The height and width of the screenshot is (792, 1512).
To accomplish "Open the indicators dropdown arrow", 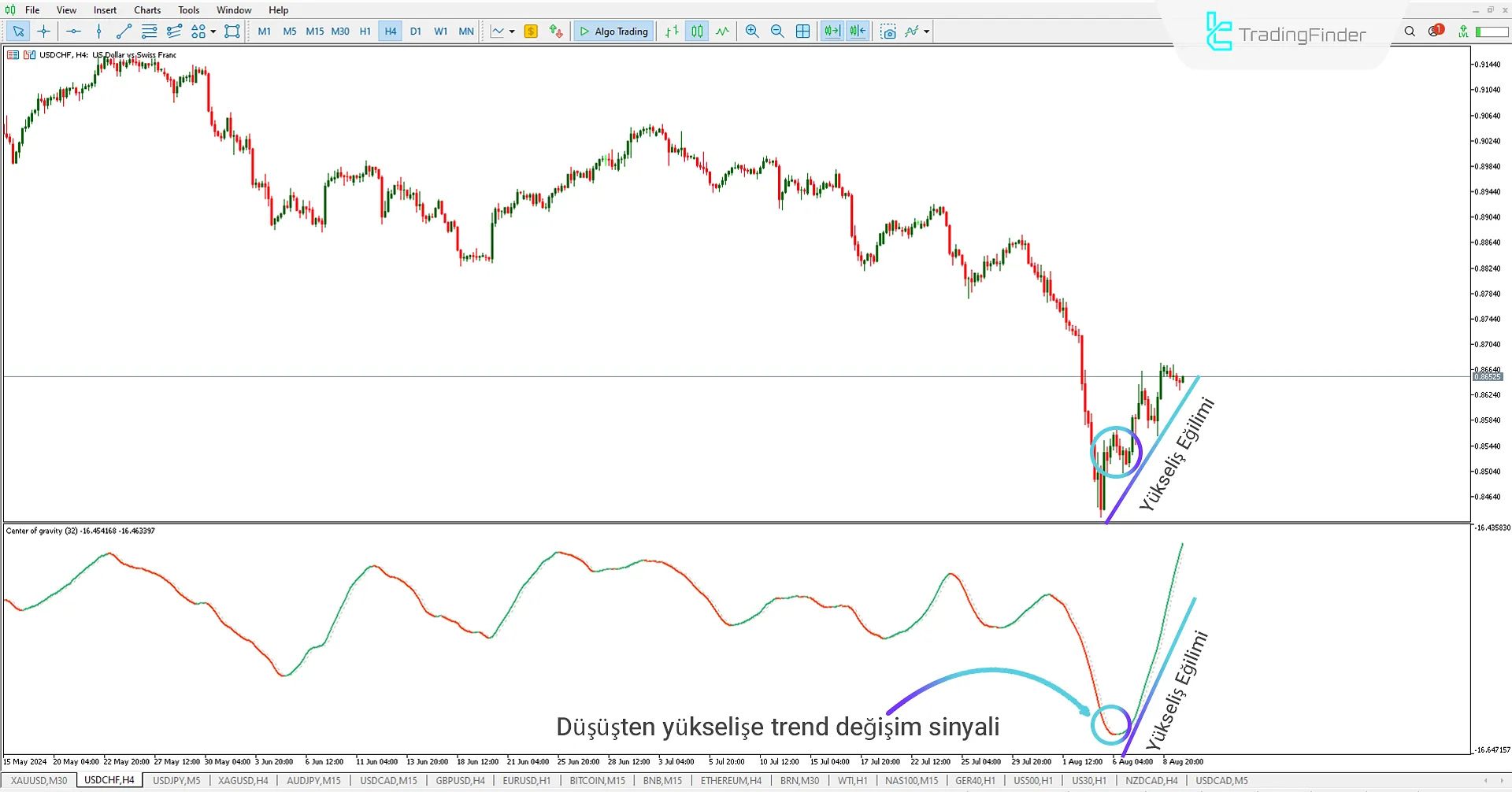I will point(925,31).
